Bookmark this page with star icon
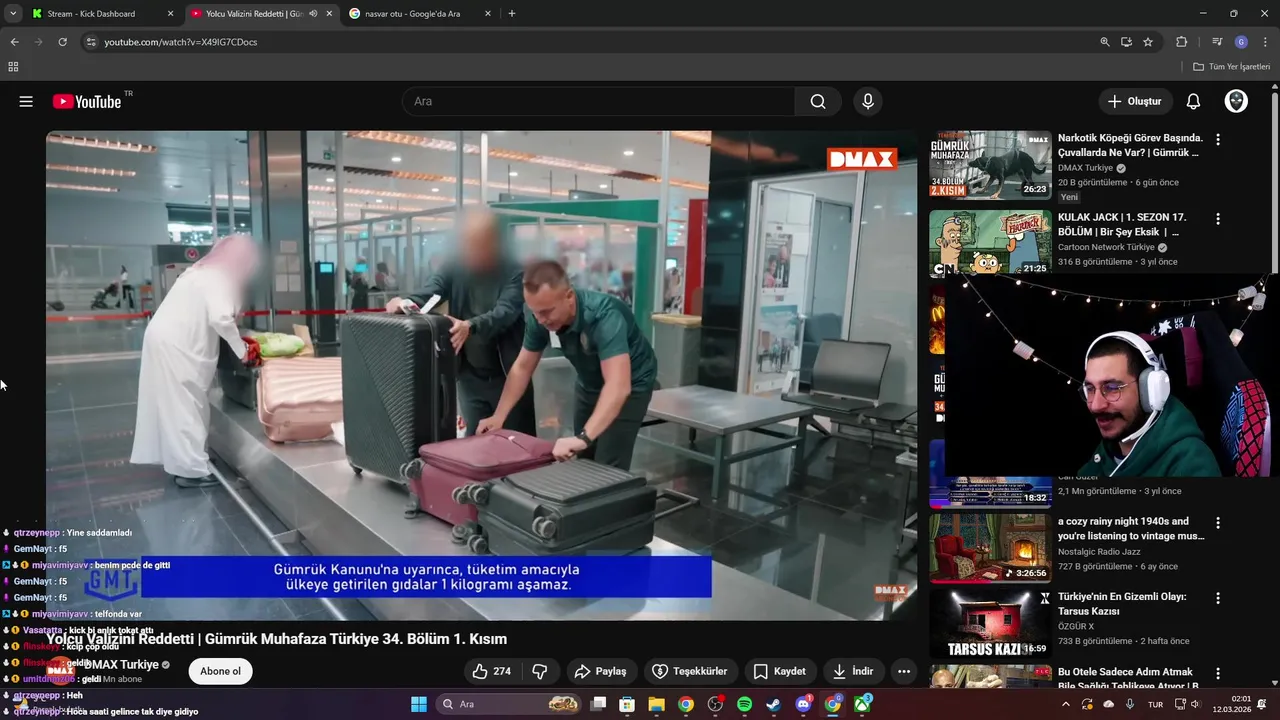The height and width of the screenshot is (720, 1280). click(1148, 42)
